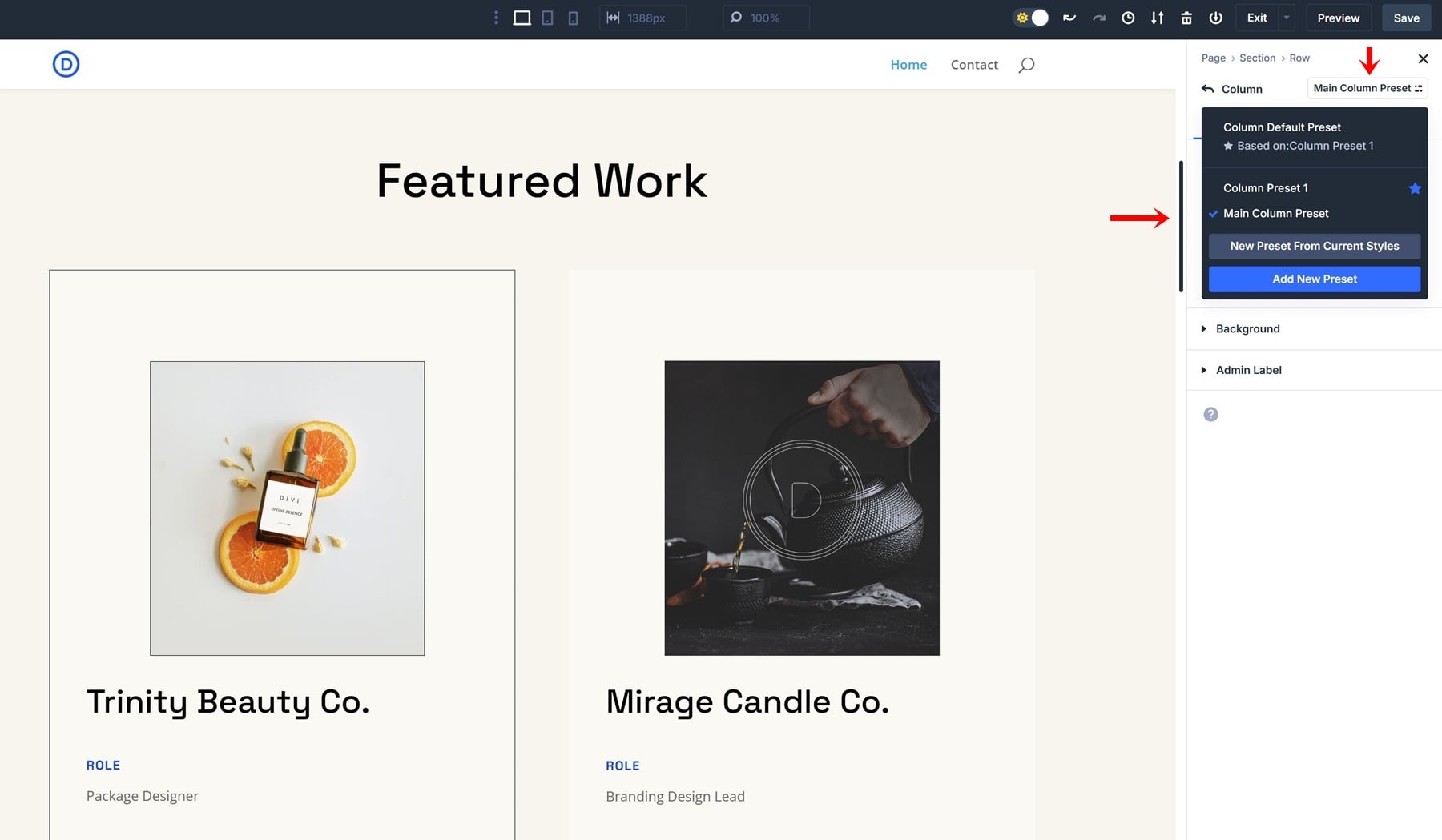Screen dimensions: 1442x840
Task: Select Column Preset 1
Action: tap(1266, 188)
